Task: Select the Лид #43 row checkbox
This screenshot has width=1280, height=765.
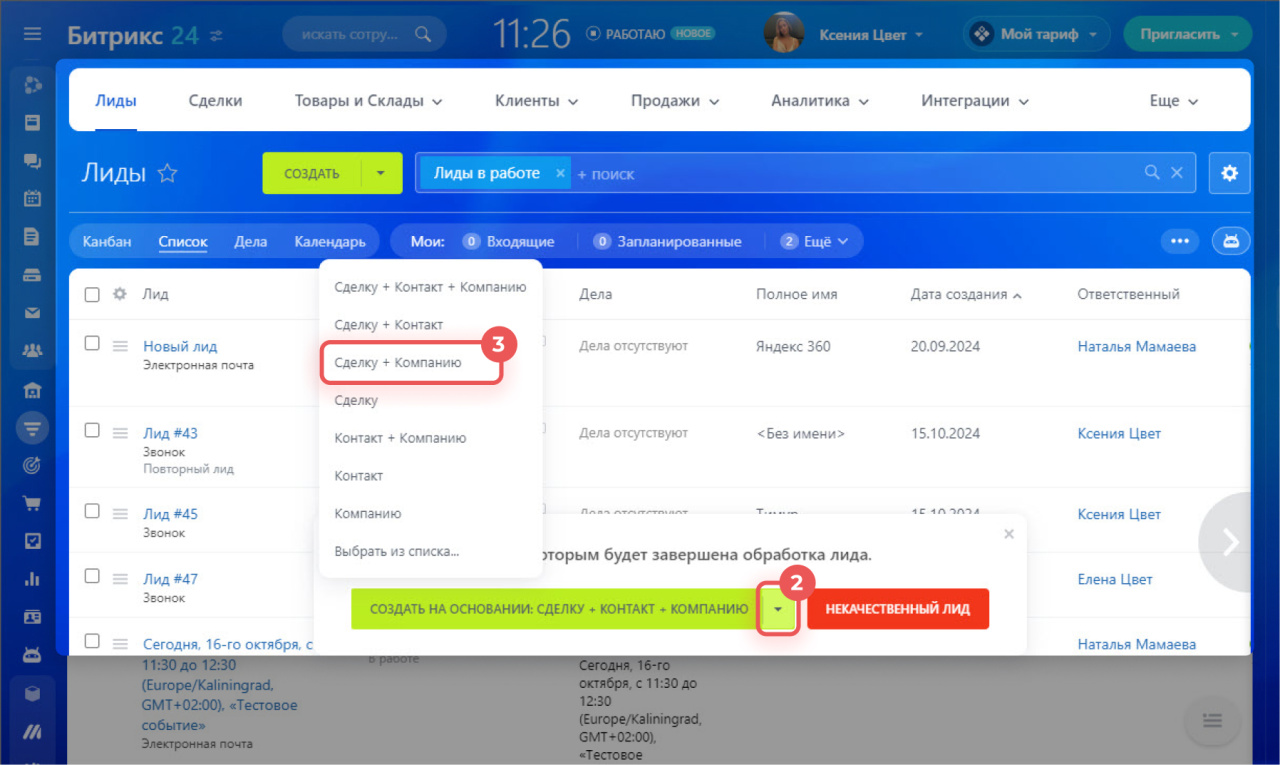Action: tap(92, 430)
